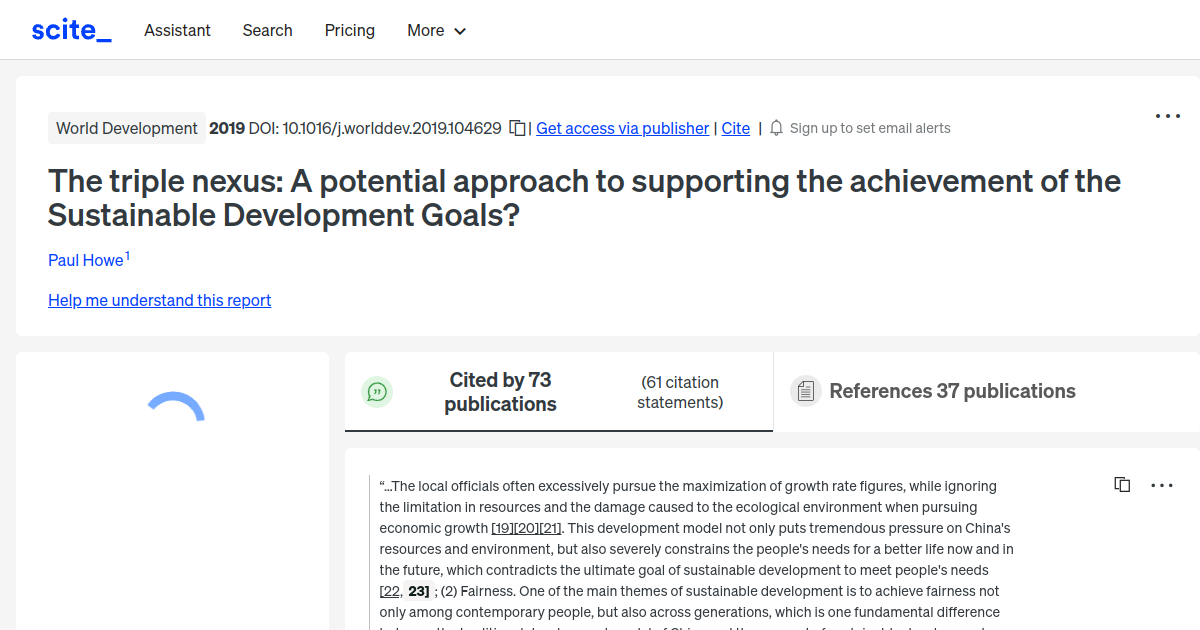Click reference link [19] in the snippet
The width and height of the screenshot is (1200, 630).
[498, 527]
